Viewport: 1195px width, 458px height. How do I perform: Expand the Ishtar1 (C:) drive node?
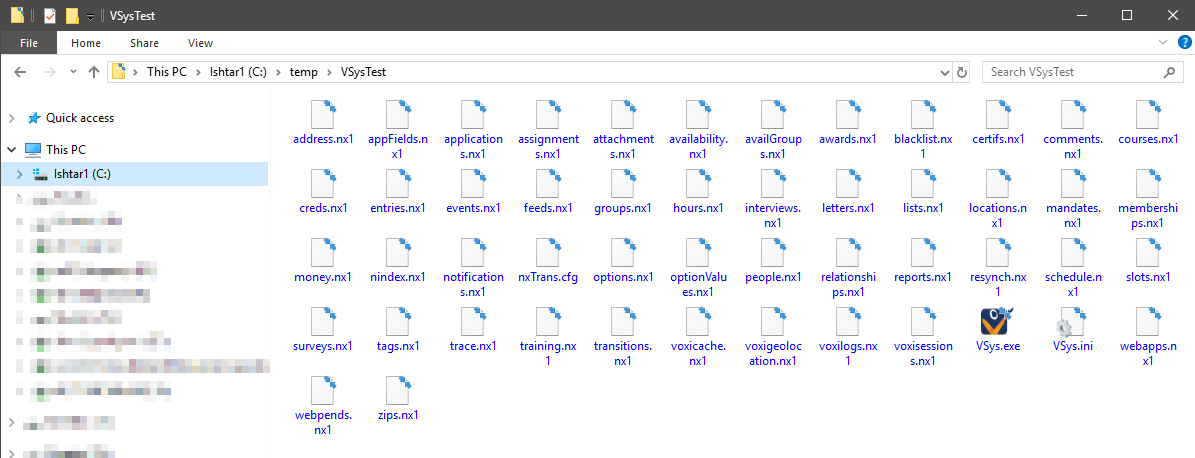point(19,174)
